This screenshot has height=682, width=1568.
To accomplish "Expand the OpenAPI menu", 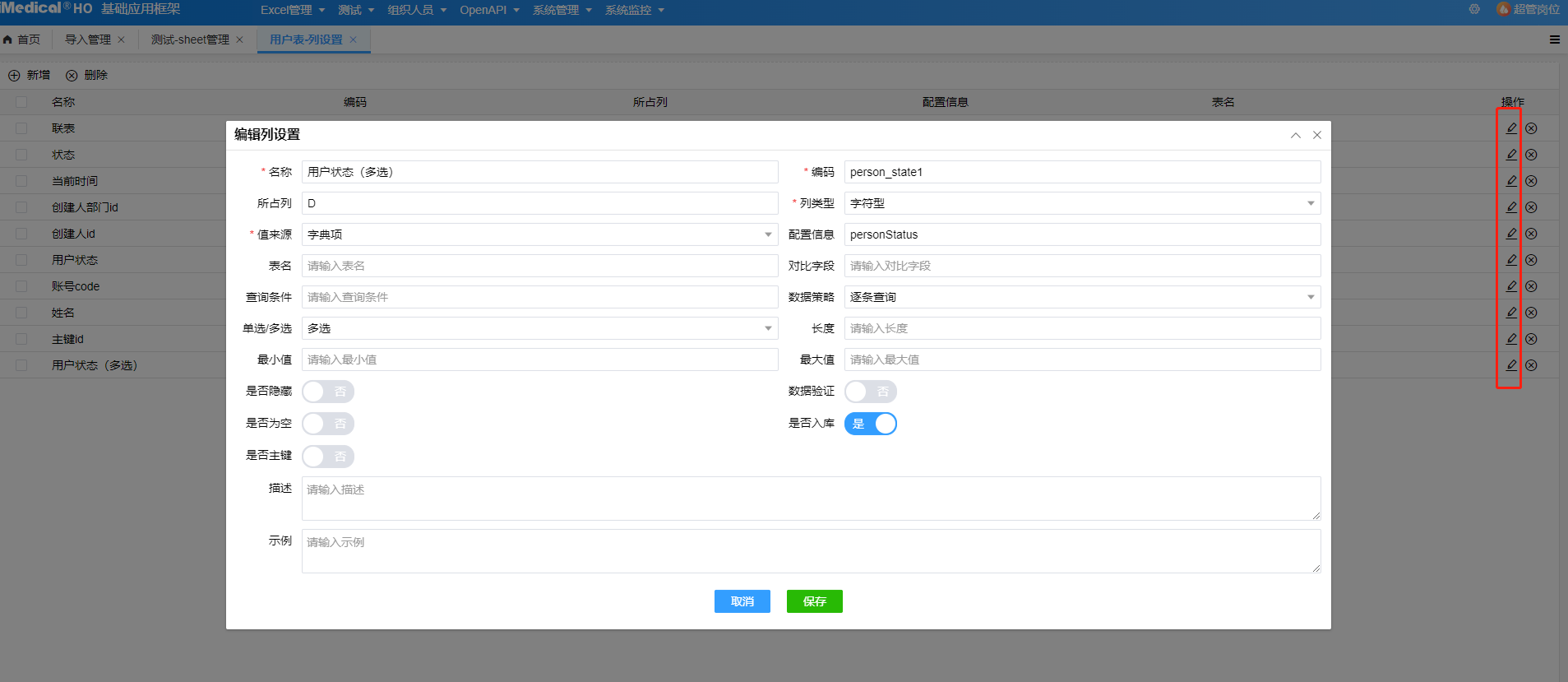I will [x=489, y=10].
